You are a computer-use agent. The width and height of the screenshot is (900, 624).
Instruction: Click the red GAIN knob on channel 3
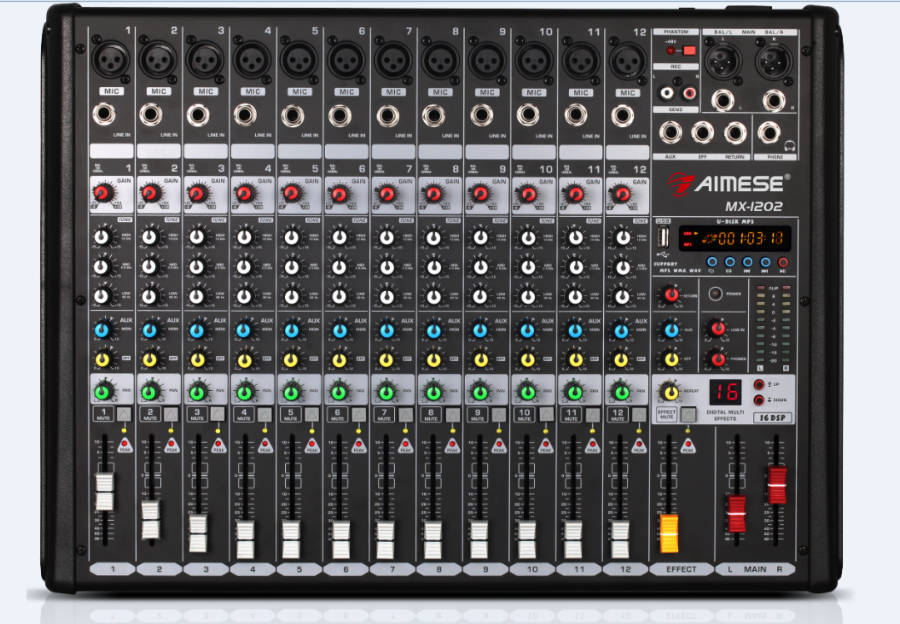coord(197,193)
